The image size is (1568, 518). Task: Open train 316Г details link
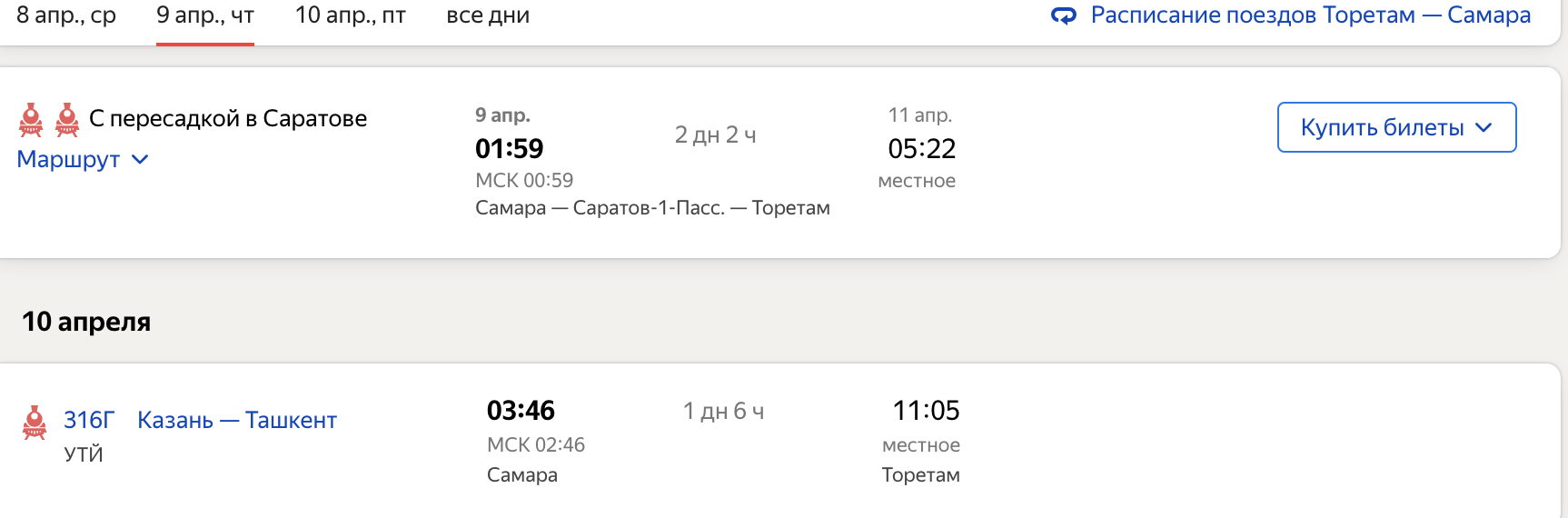(89, 420)
